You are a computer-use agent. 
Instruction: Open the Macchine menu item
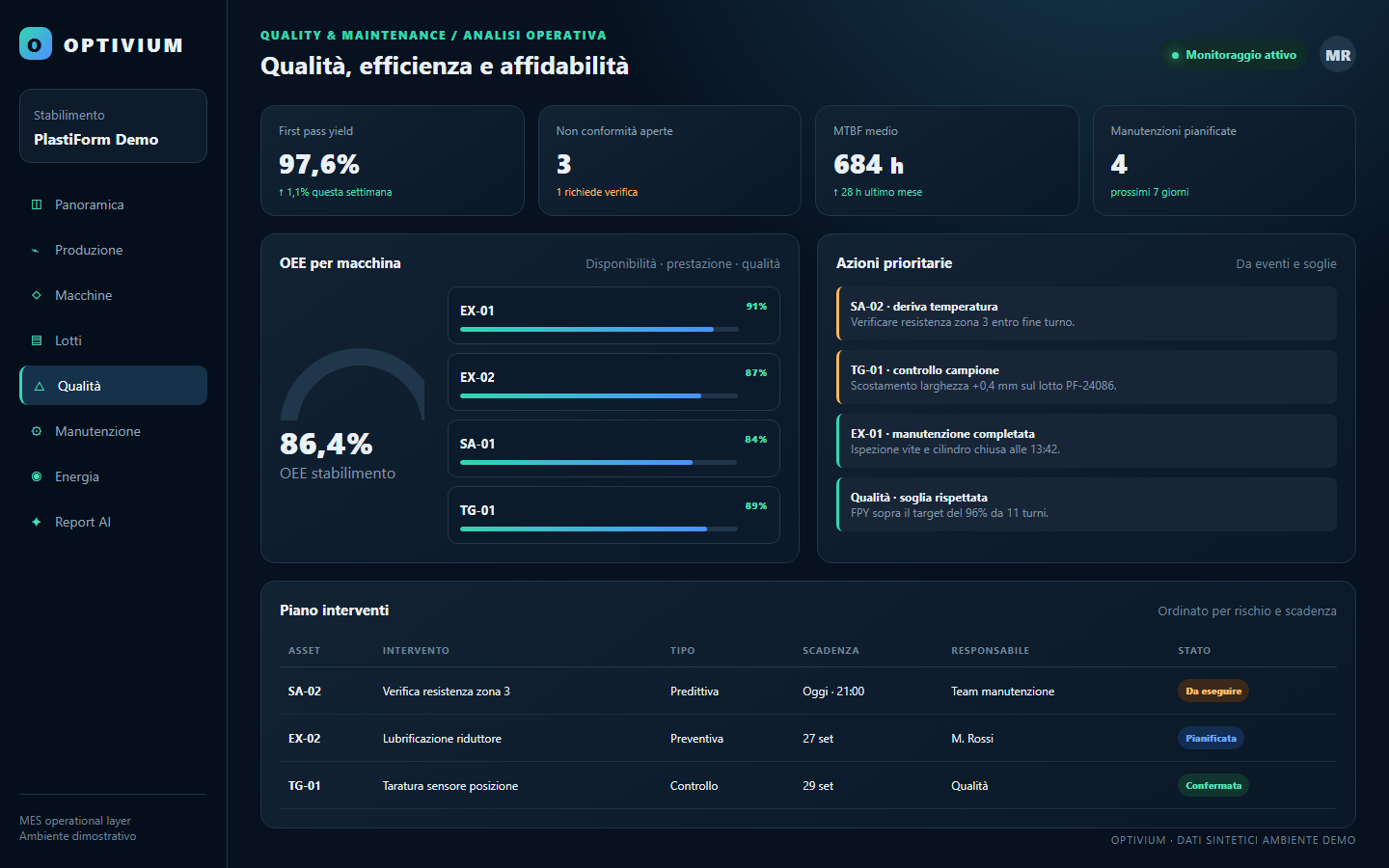pyautogui.click(x=113, y=295)
